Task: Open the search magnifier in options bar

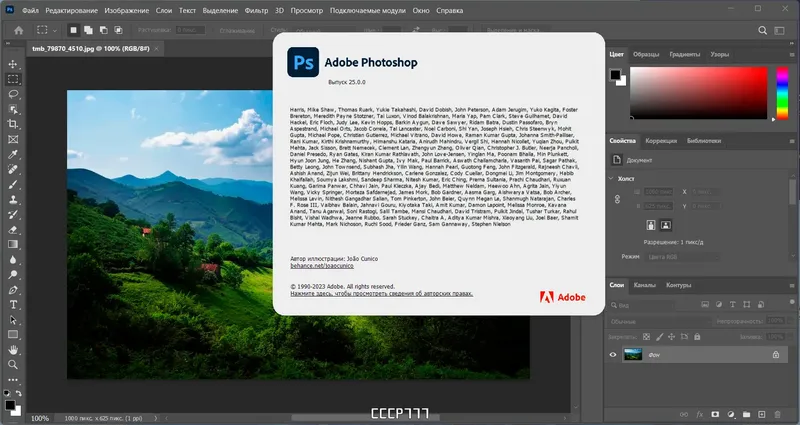Action: click(762, 30)
